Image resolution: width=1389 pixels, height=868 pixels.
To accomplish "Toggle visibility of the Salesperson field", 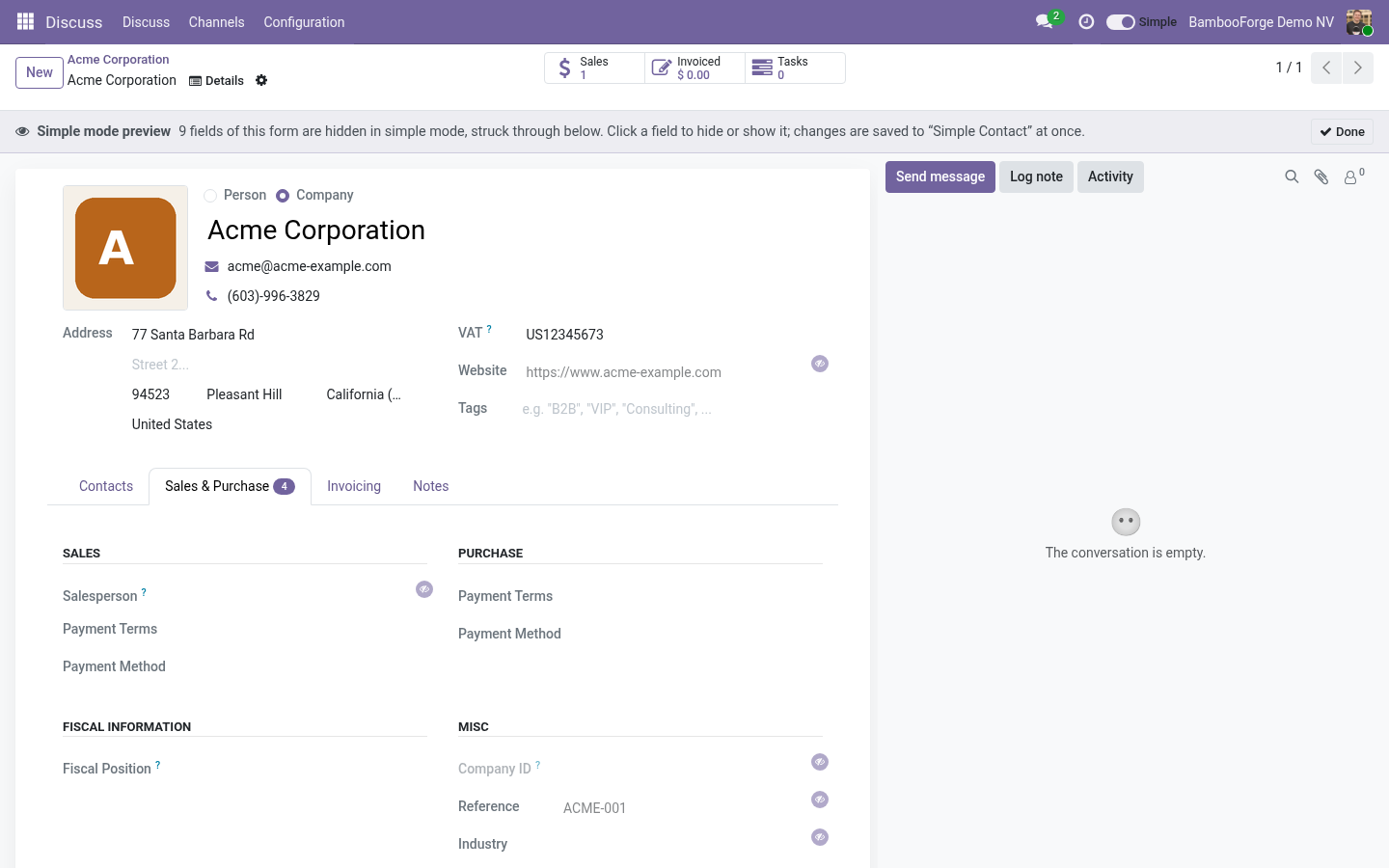I will [424, 589].
